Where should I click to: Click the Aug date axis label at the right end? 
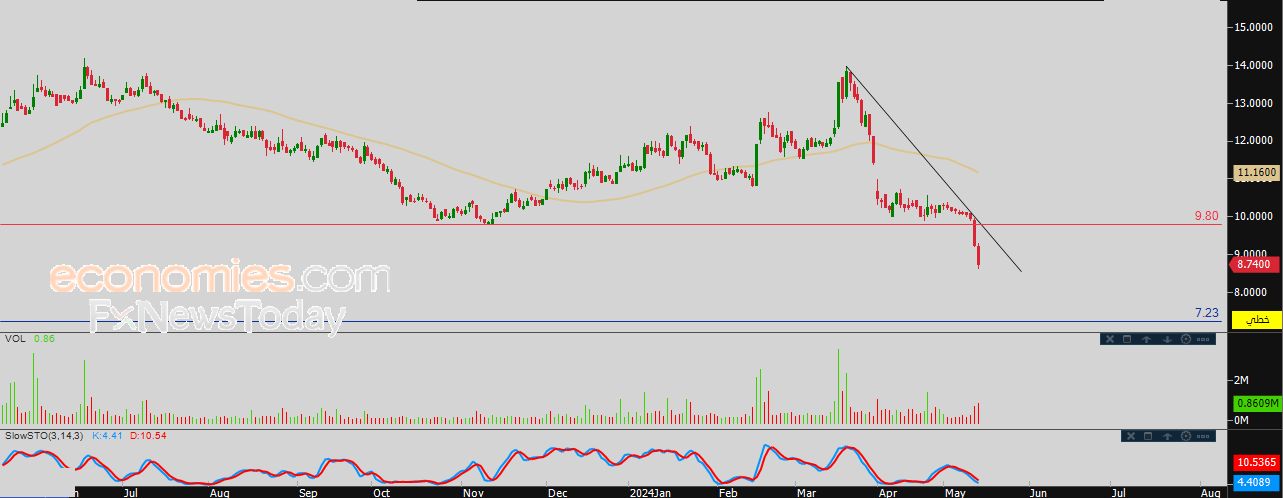[x=1209, y=493]
